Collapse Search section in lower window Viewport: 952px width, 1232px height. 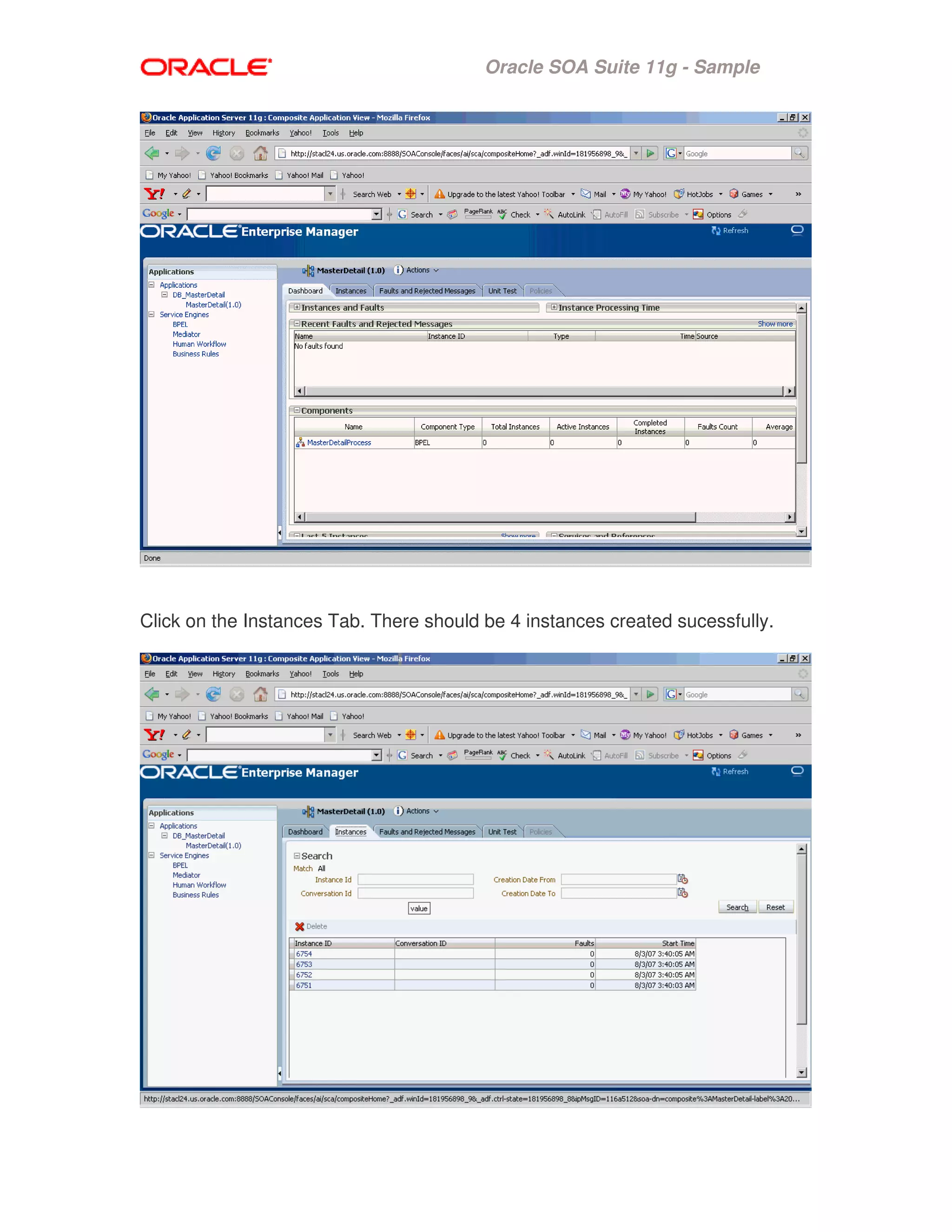297,856
